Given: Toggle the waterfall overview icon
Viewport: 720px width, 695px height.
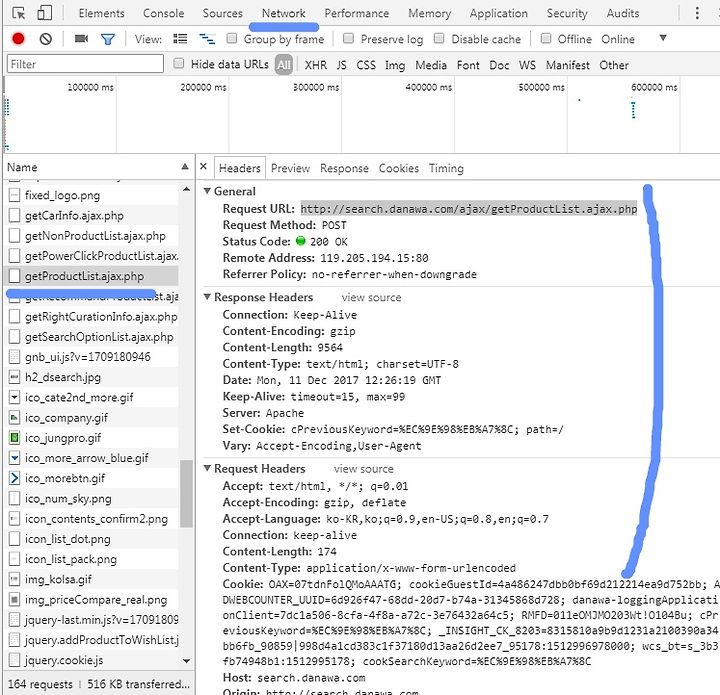Looking at the screenshot, I should click(x=207, y=39).
